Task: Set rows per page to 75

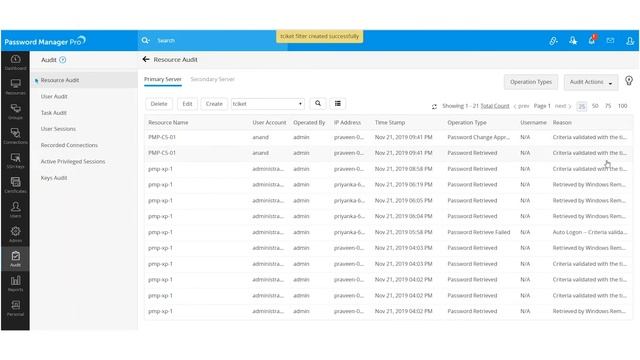Action: (608, 106)
